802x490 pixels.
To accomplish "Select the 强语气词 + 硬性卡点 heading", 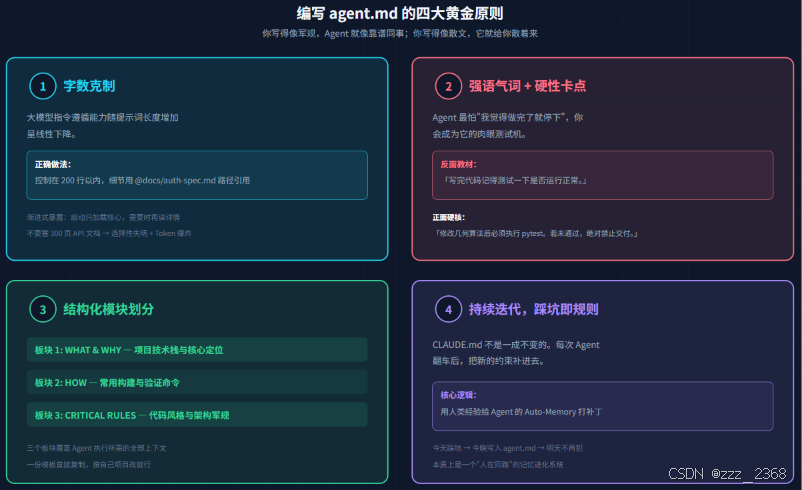I will [x=527, y=86].
